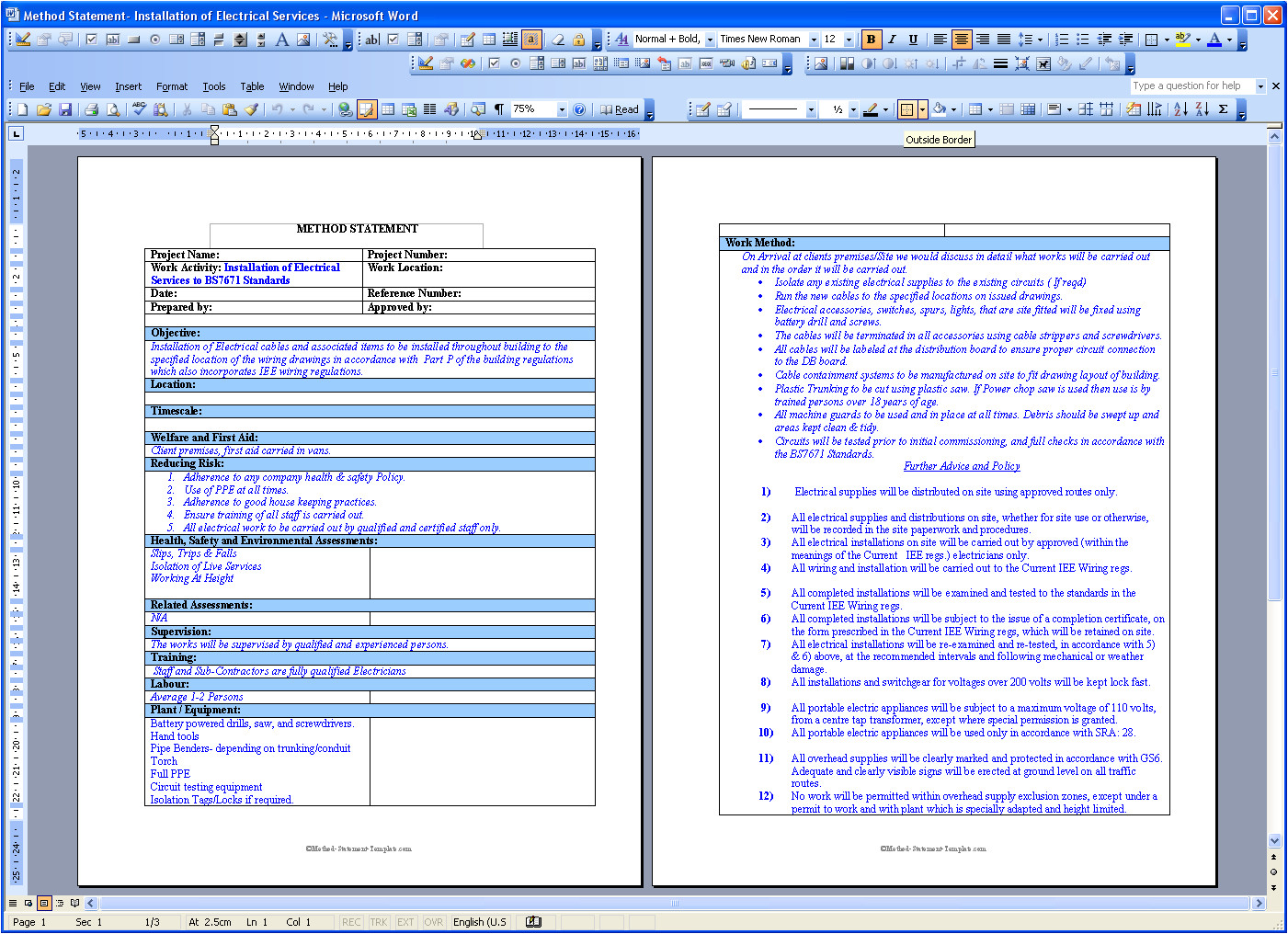Expand the Outside Border options dropdown
The width and height of the screenshot is (1288, 934).
click(x=923, y=108)
